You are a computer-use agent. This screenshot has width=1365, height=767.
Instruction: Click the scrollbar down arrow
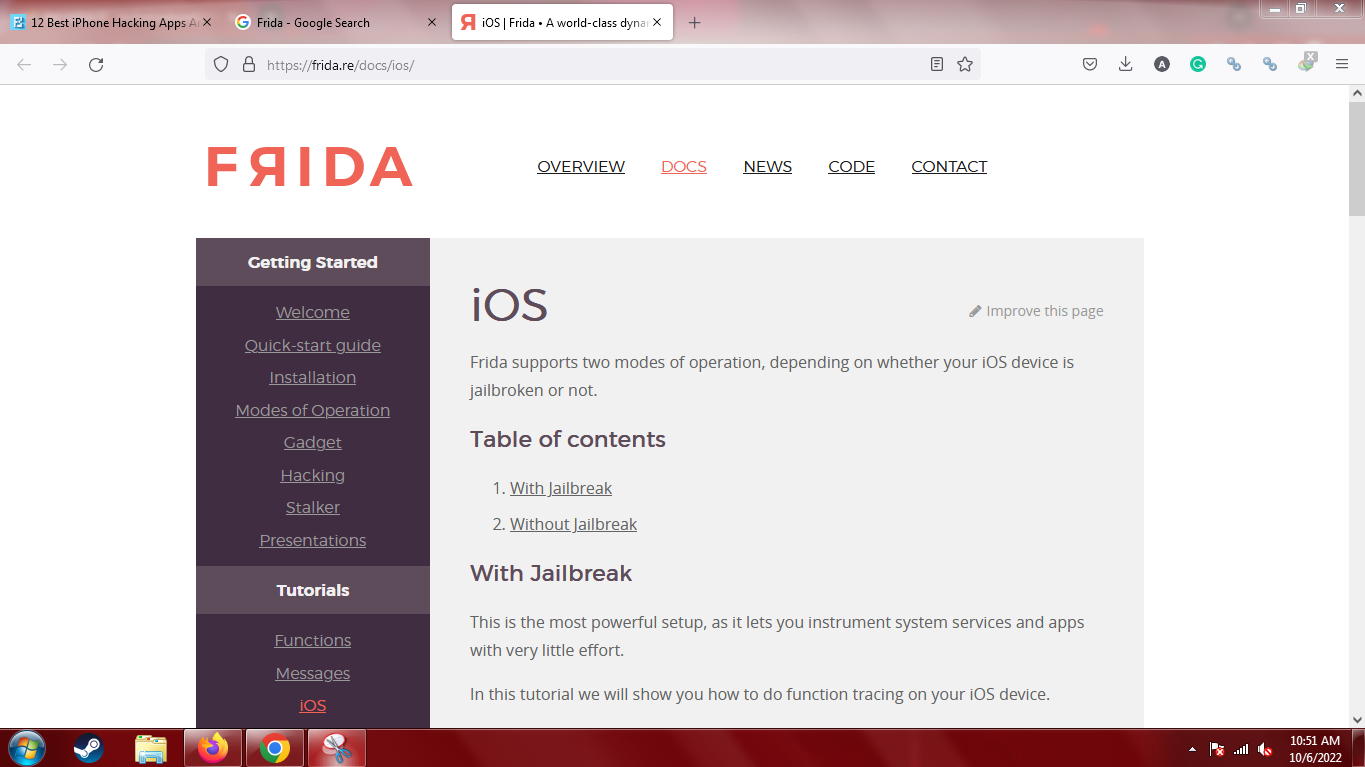click(x=1357, y=719)
